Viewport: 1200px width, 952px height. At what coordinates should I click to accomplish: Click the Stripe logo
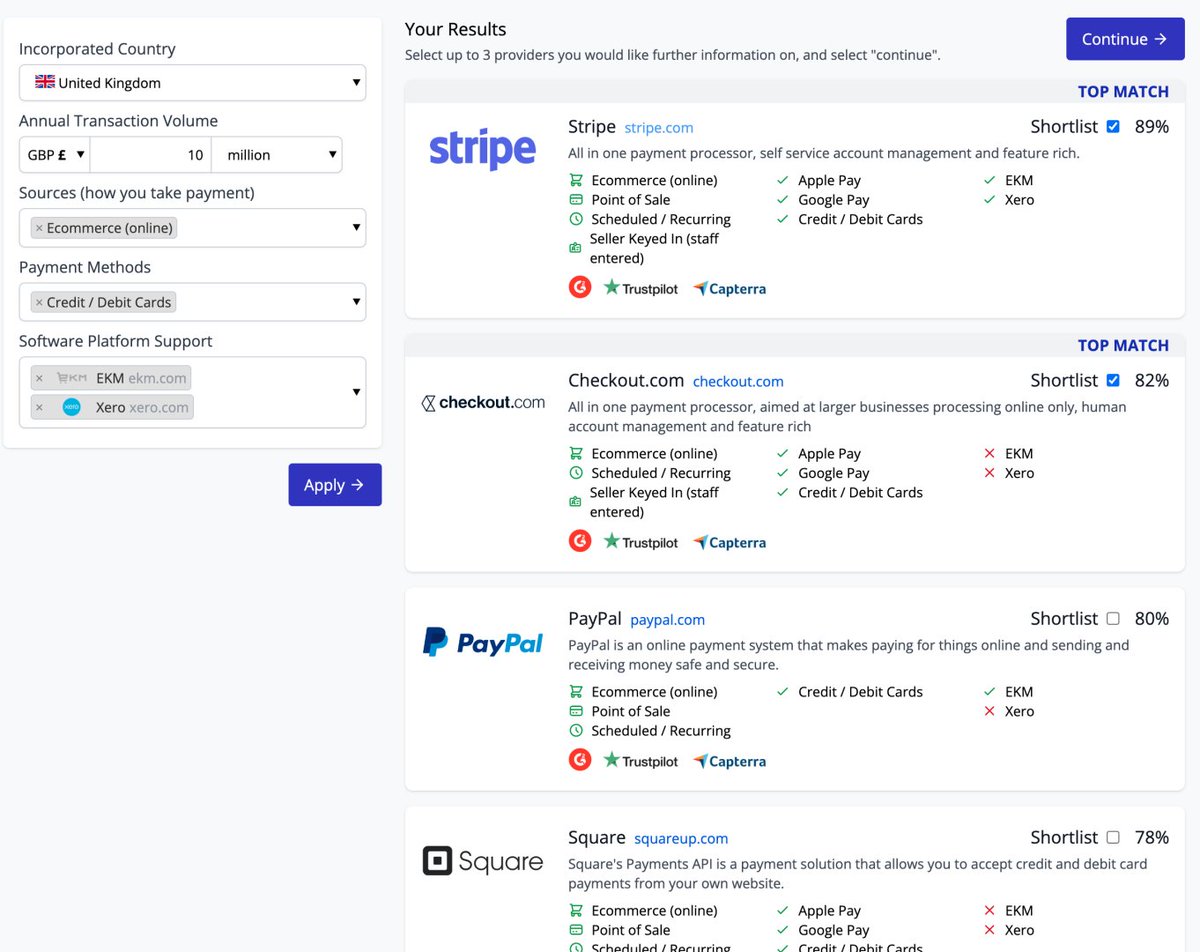(x=482, y=150)
